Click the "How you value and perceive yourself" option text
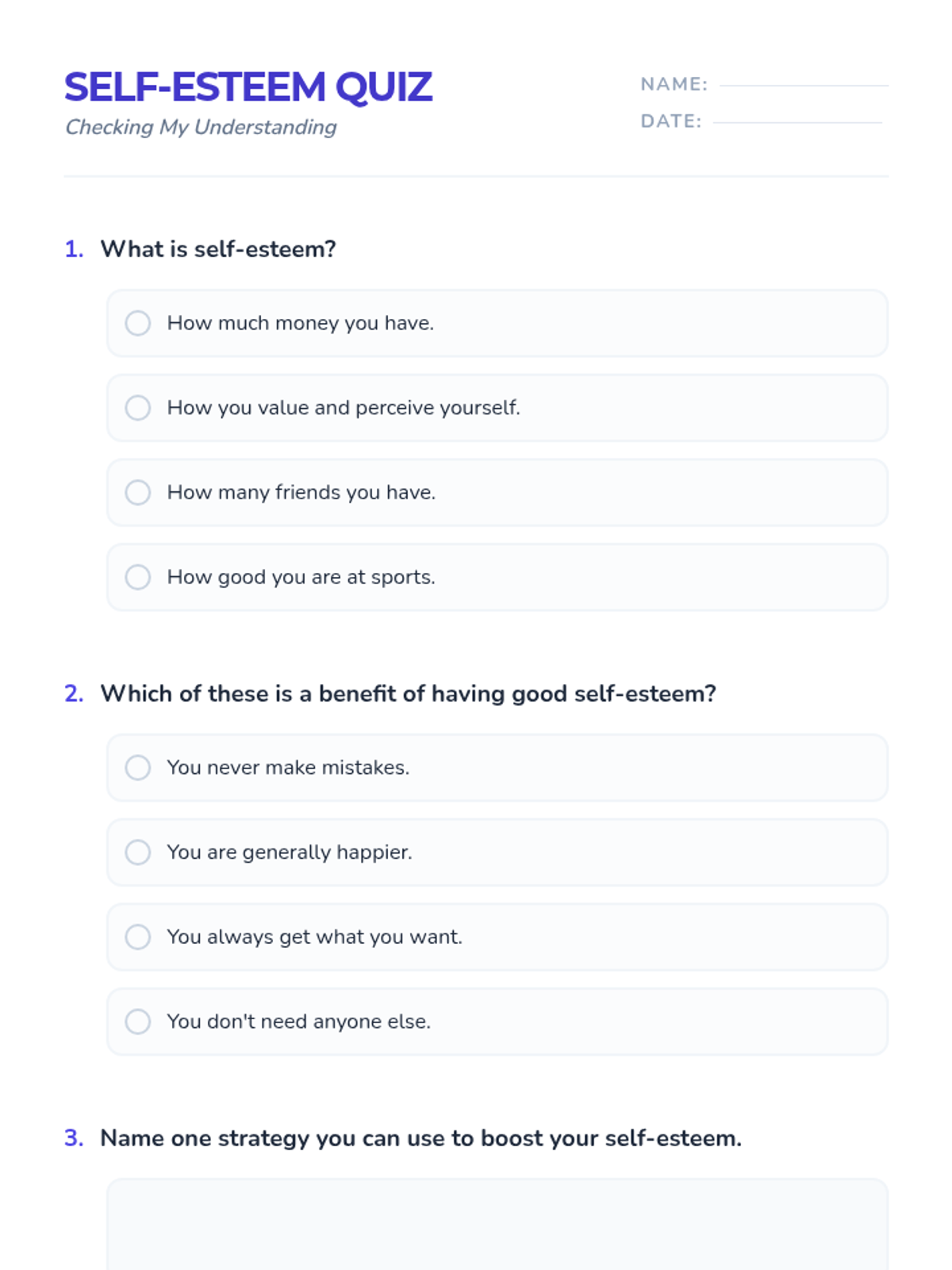Screen dimensions: 952x1270 pos(344,408)
